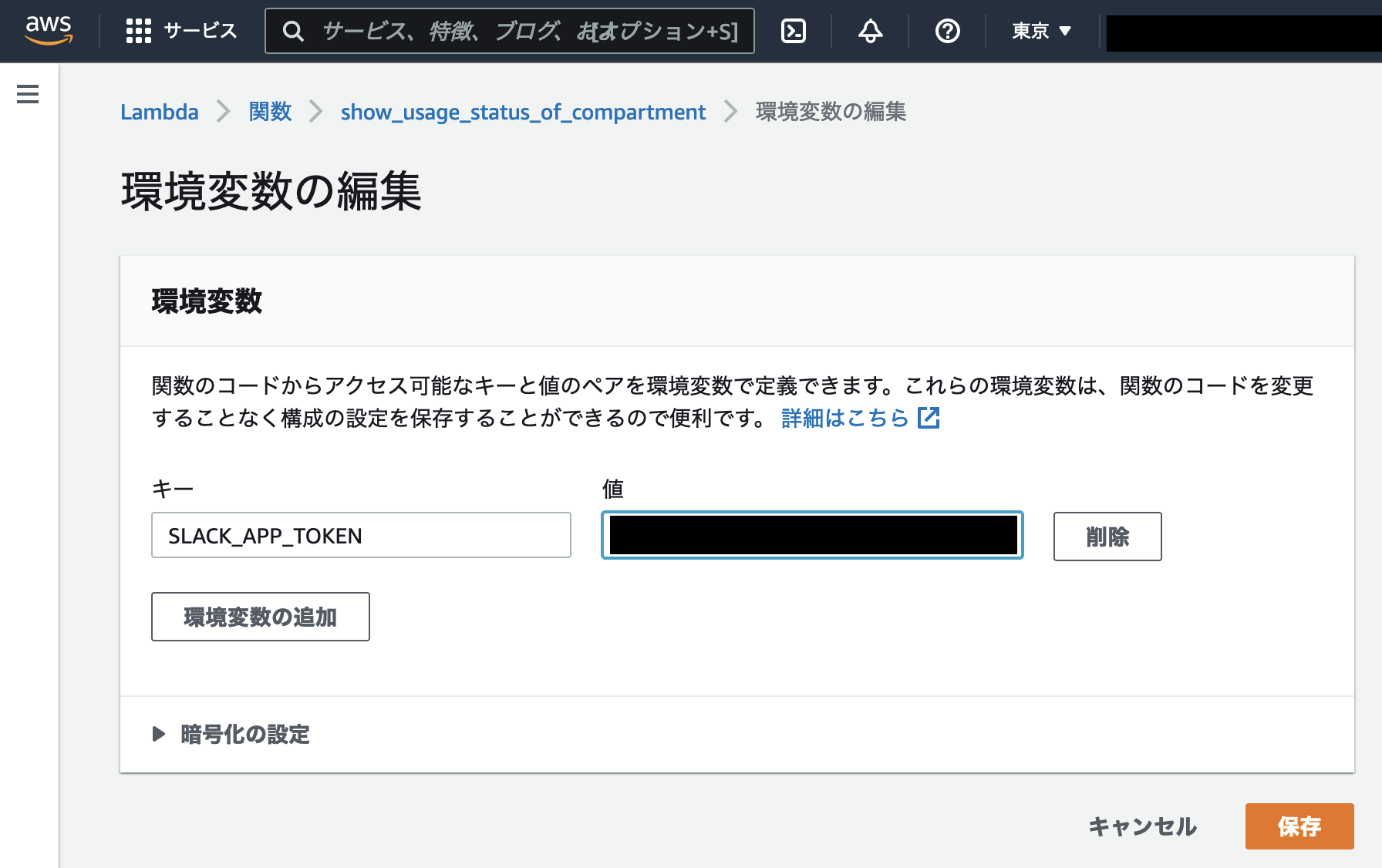This screenshot has width=1382, height=868.
Task: Navigate to 関数 breadcrumb link
Action: tap(270, 112)
